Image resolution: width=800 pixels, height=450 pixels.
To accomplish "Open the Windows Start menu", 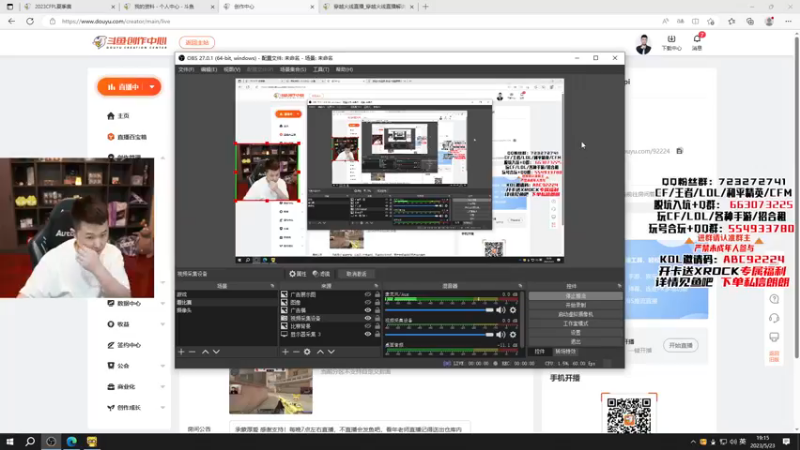I will (10, 441).
